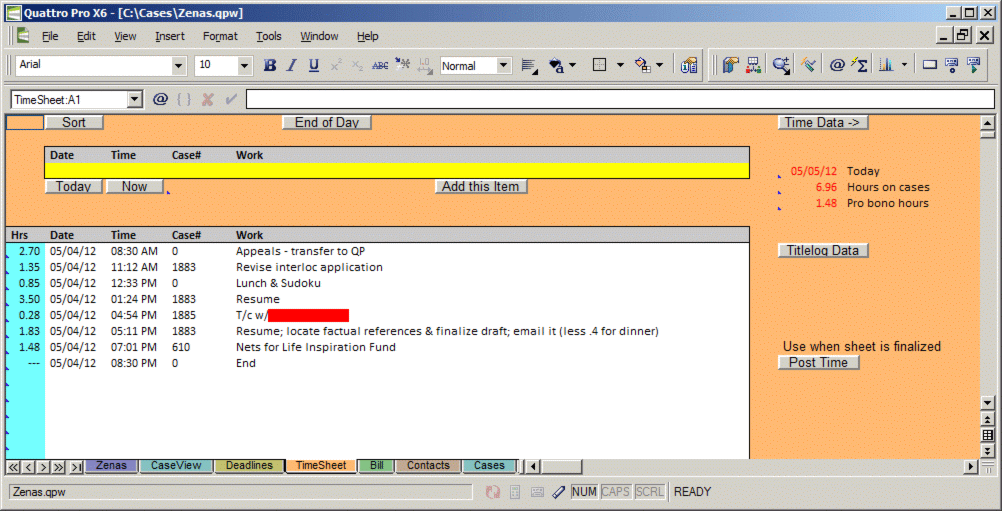Click the cell alignment icon
The image size is (1002, 511).
[529, 66]
